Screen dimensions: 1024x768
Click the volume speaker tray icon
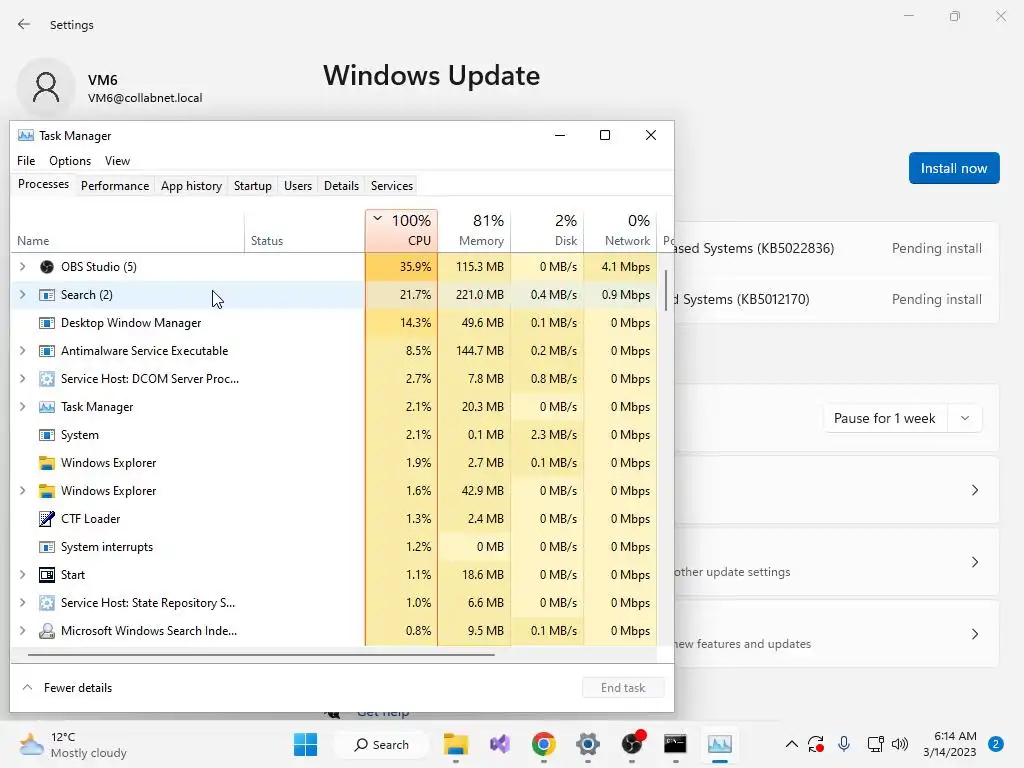pos(900,744)
